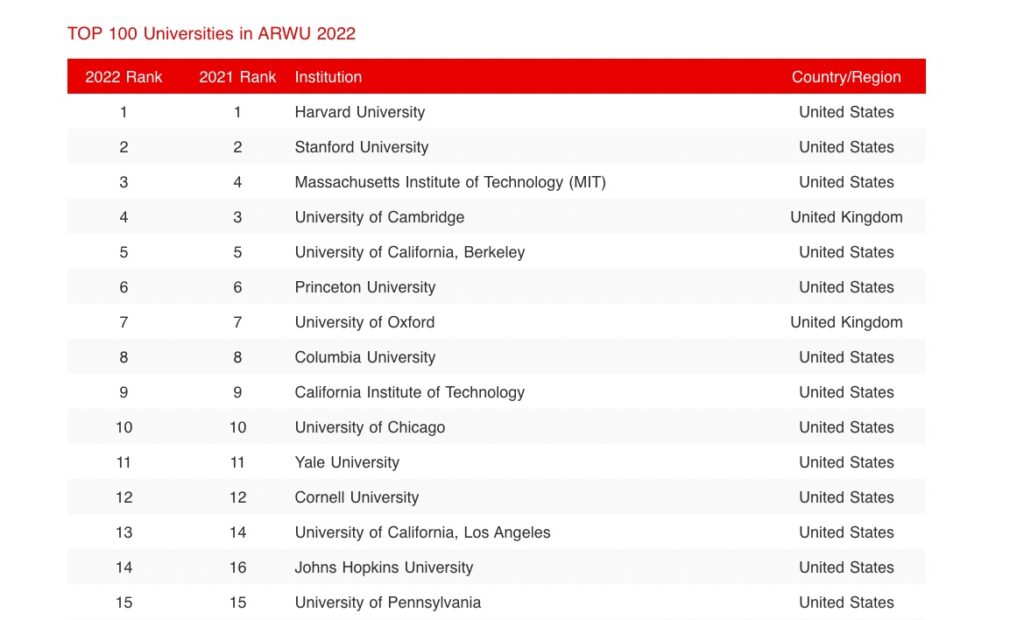1024x620 pixels.
Task: Select University of Pennsylvania row name
Action: (388, 602)
